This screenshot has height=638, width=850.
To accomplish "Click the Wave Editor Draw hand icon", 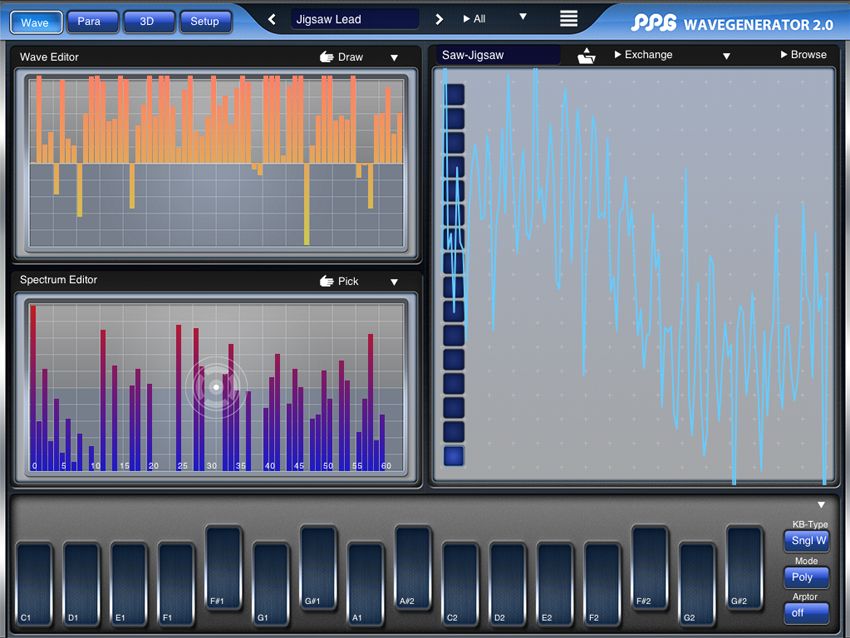I will (326, 57).
